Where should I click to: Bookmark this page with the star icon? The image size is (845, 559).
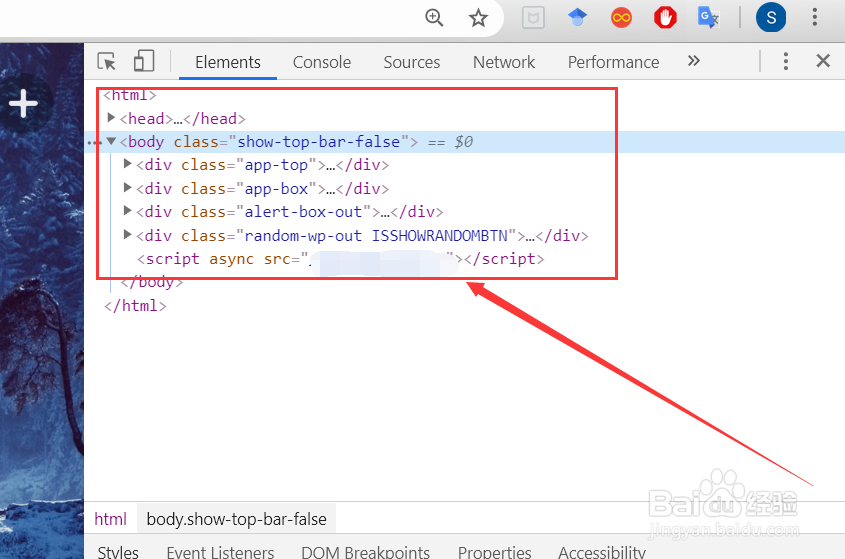(478, 18)
